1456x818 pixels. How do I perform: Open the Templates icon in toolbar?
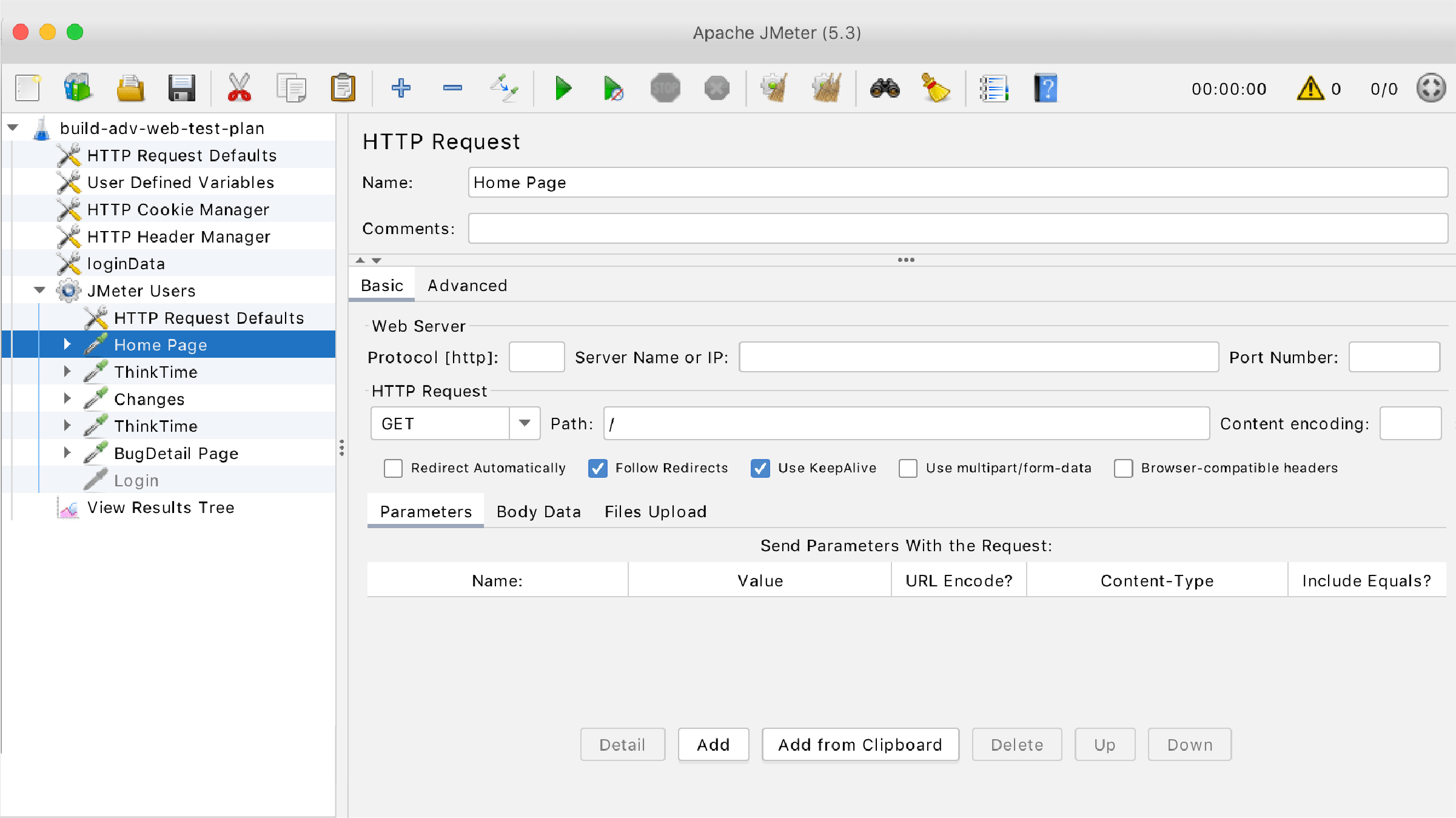coord(78,89)
